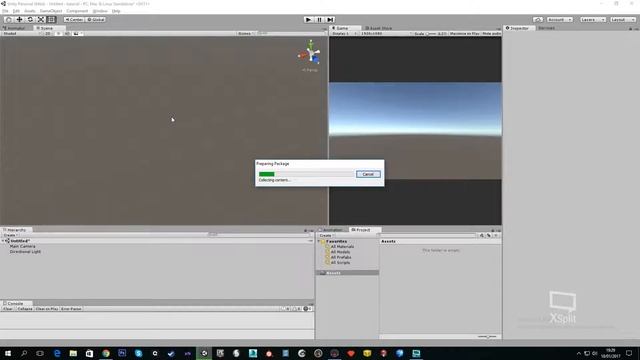Click the Preparing Package progress bar
640x360 pixels.
pyautogui.click(x=306, y=174)
